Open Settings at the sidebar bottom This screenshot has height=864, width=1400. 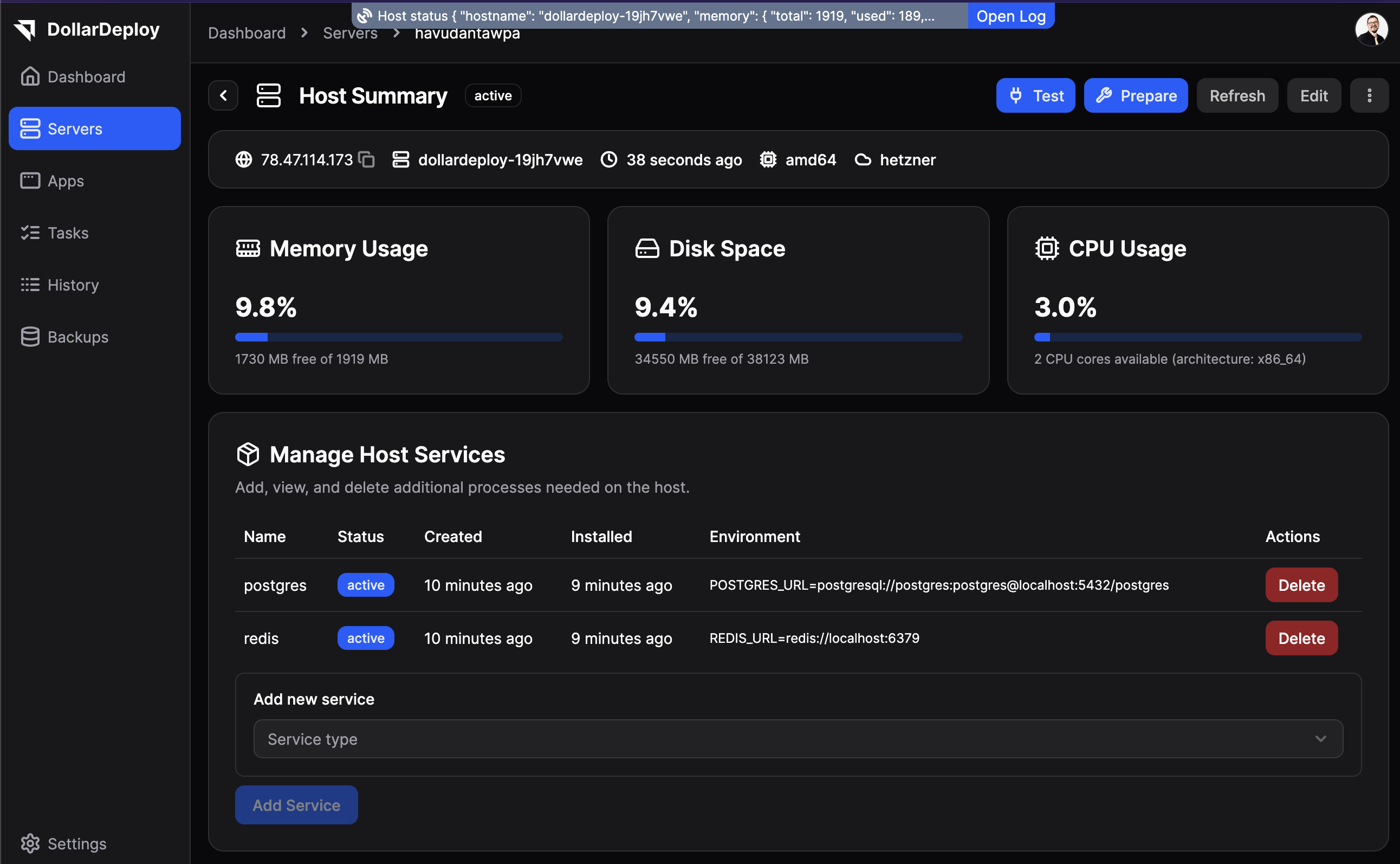(76, 843)
